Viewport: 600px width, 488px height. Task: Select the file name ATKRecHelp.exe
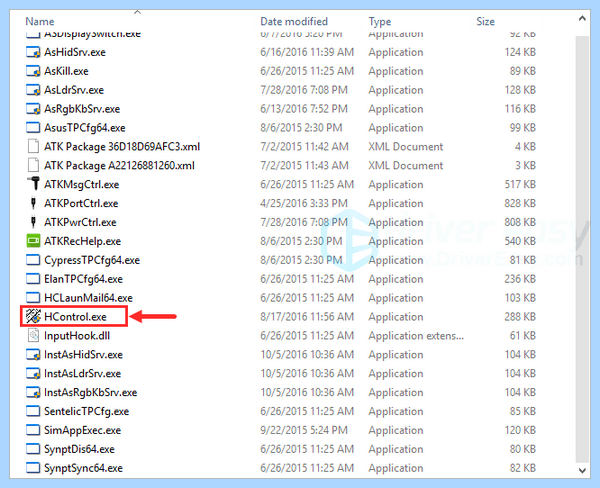[x=83, y=241]
